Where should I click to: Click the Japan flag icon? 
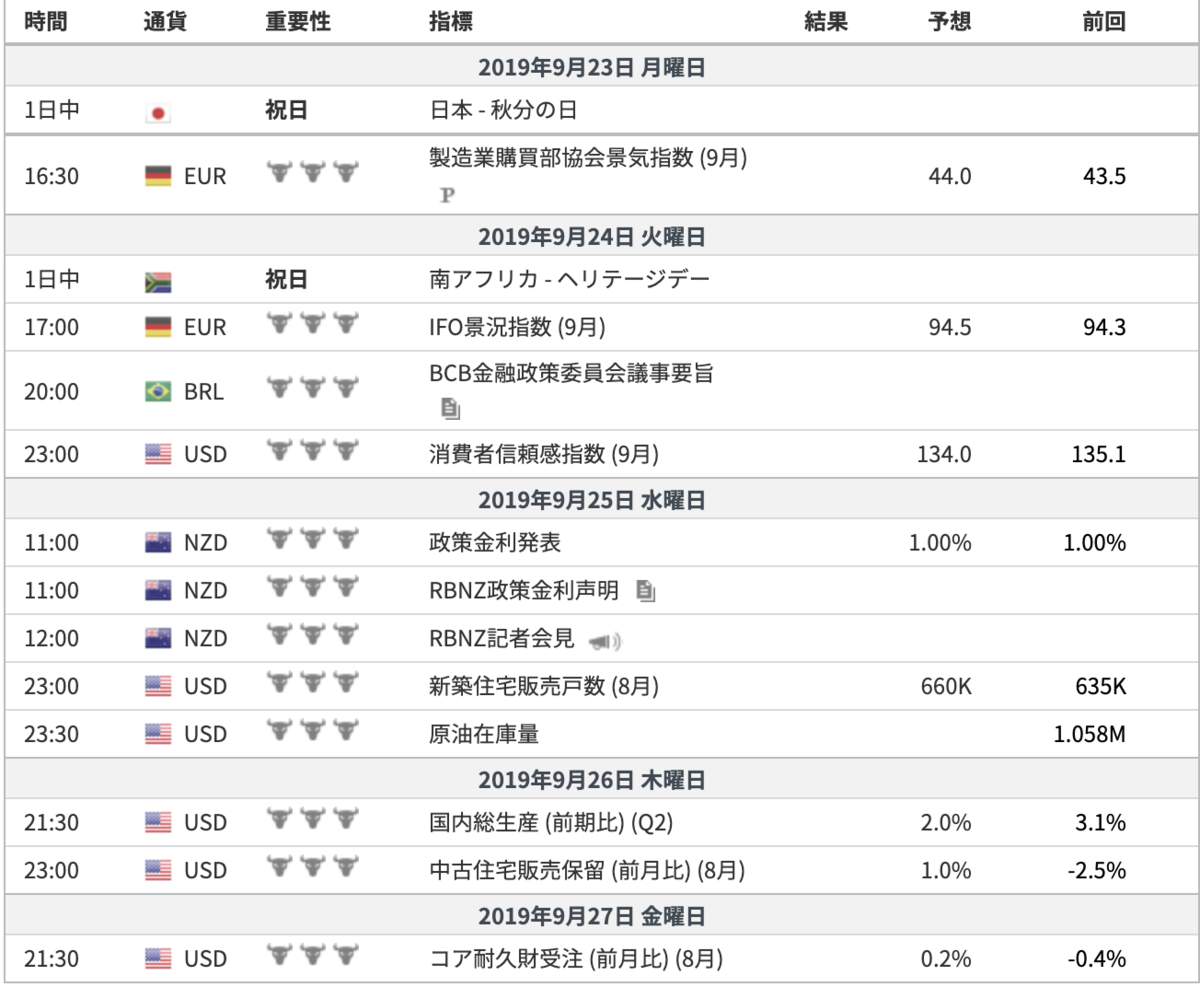coord(158,112)
